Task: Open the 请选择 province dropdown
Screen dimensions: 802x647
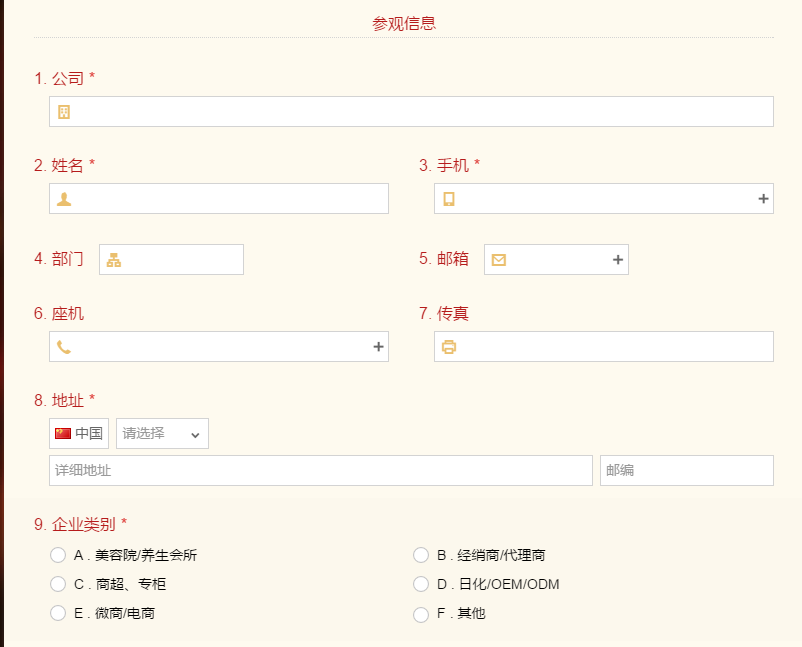Action: [x=162, y=434]
